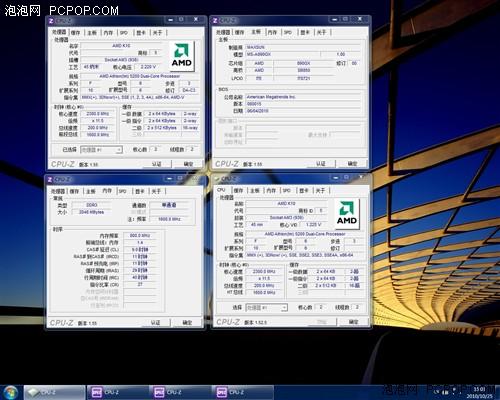The height and width of the screenshot is (400, 500).
Task: Select the 显卡 tab in the memory window
Action: click(140, 191)
